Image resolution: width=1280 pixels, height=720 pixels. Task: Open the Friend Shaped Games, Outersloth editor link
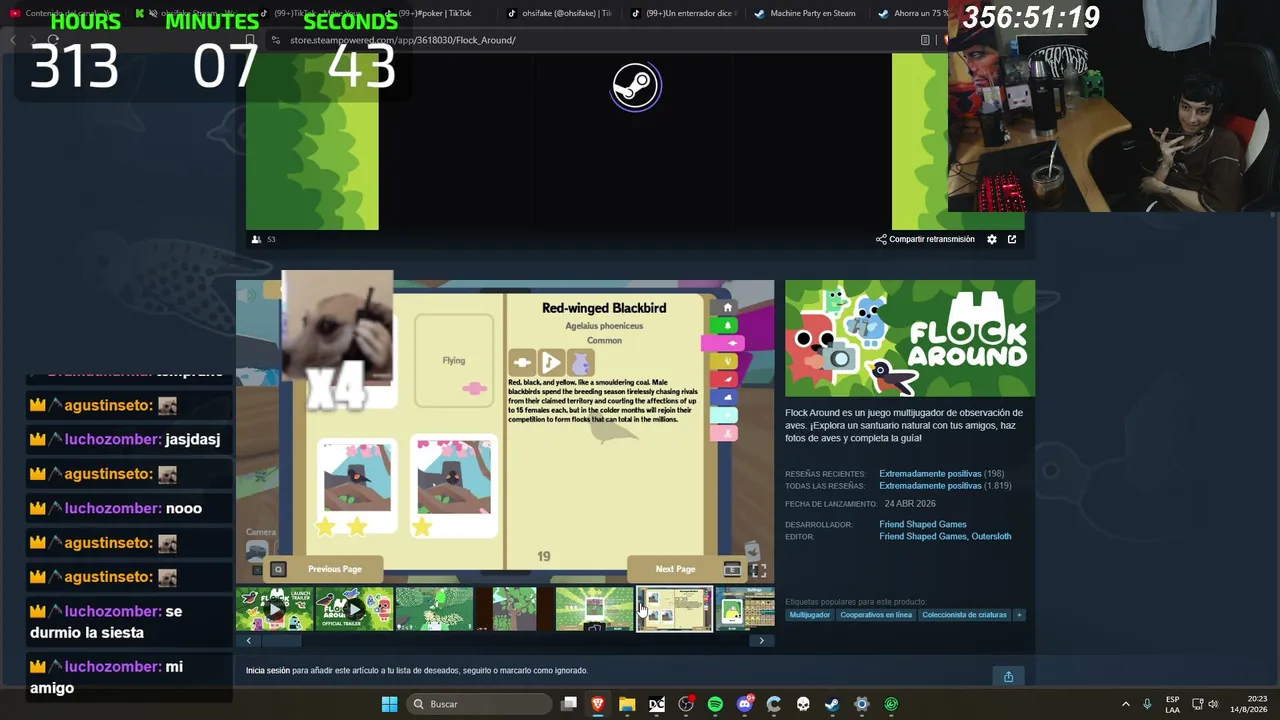[x=945, y=536]
